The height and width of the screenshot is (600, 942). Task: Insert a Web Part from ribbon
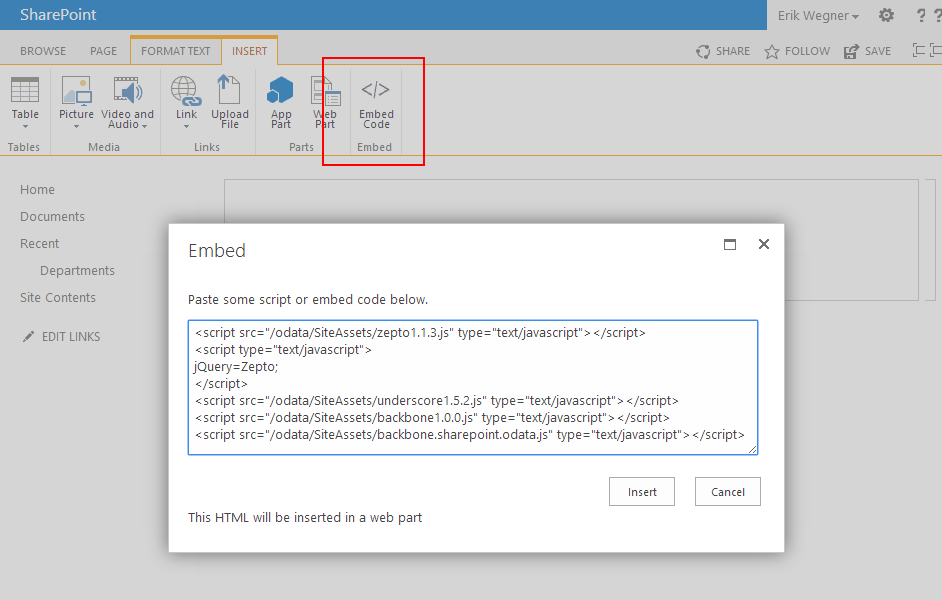[325, 103]
